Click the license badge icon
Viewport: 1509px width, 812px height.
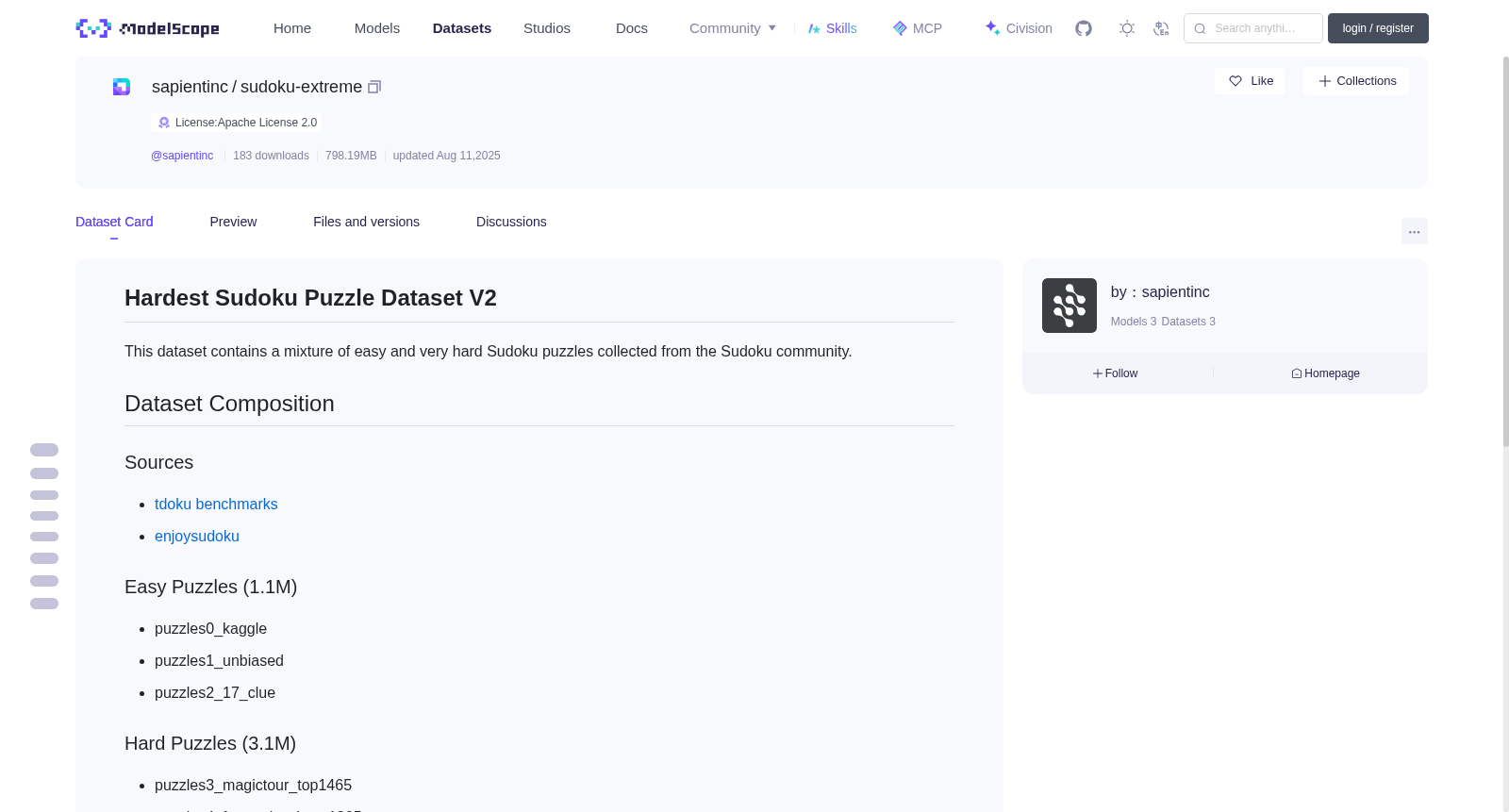coord(164,123)
